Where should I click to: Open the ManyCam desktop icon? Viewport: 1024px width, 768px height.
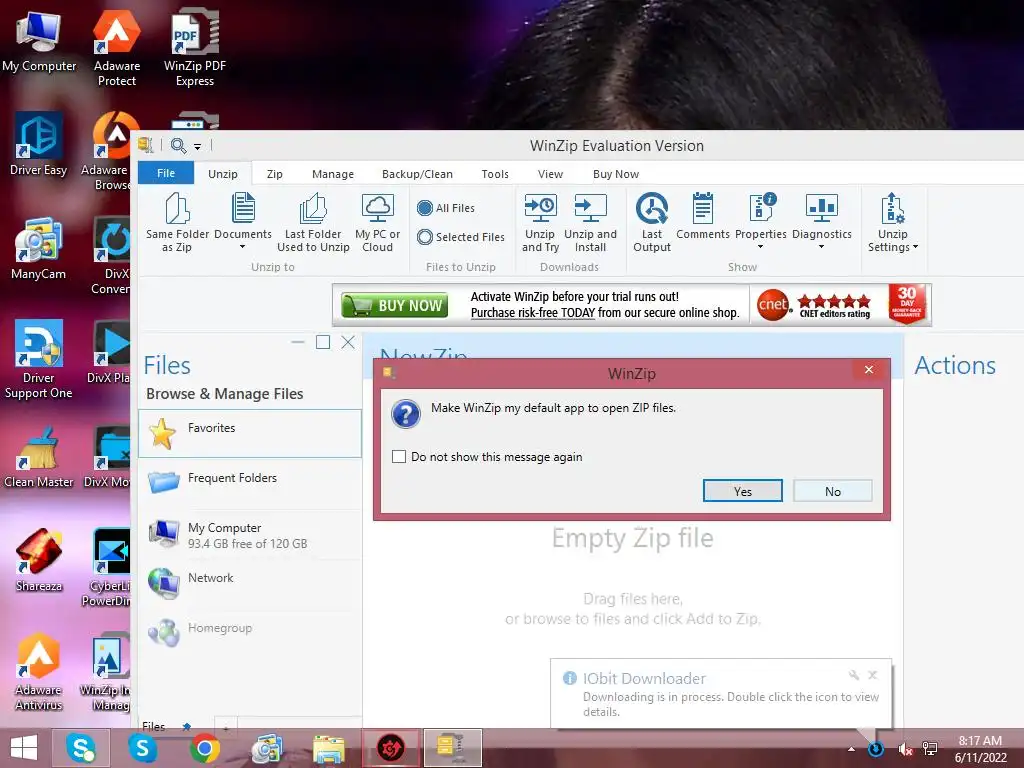[39, 249]
